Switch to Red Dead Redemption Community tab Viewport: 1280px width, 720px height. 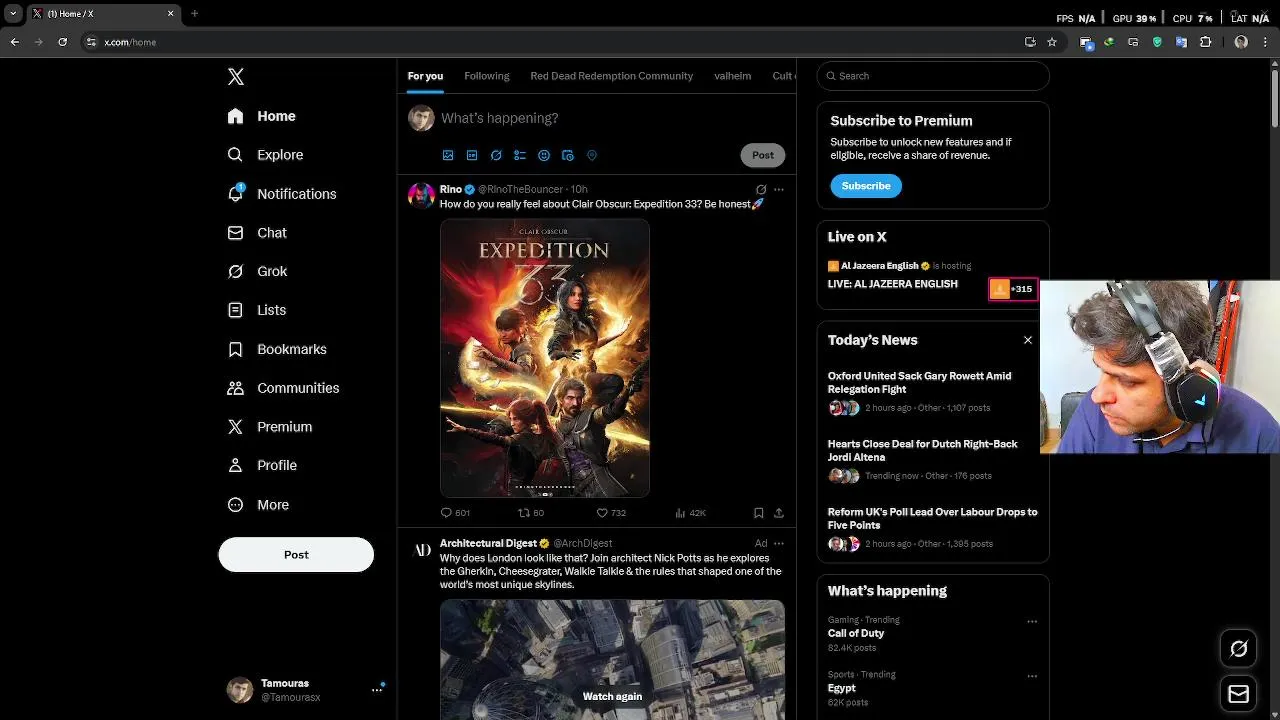611,76
